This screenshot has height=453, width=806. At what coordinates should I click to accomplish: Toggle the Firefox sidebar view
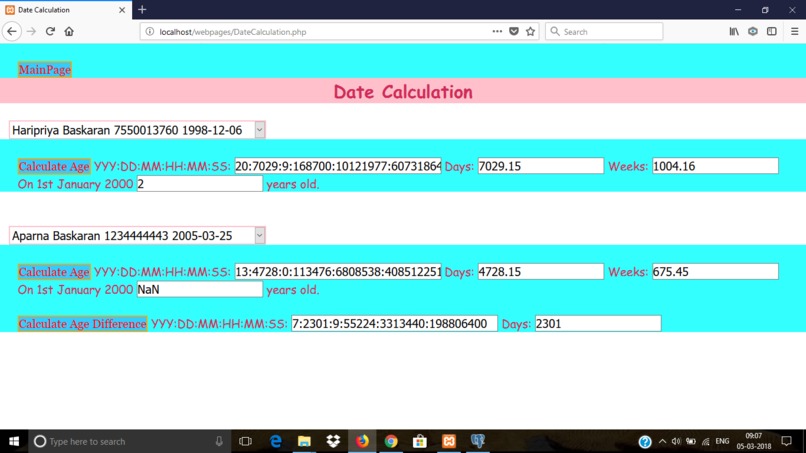click(x=772, y=31)
